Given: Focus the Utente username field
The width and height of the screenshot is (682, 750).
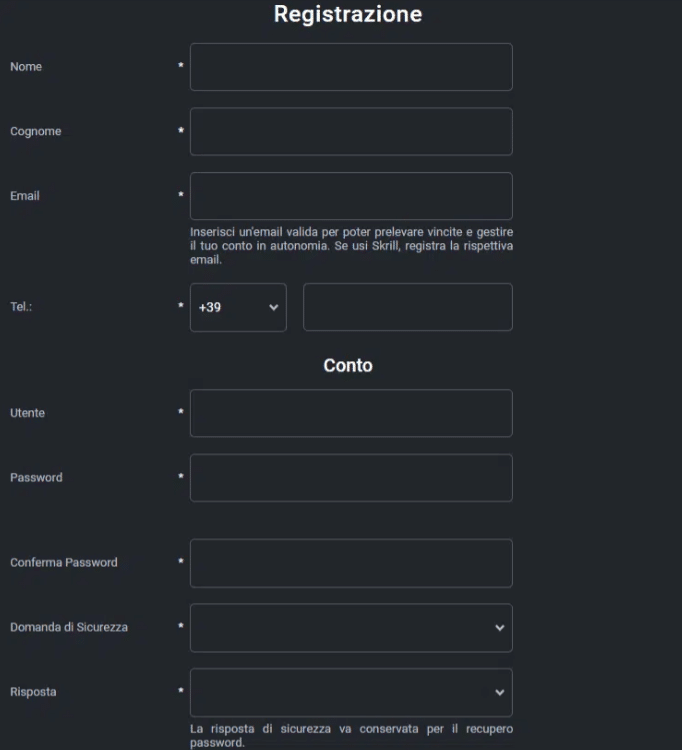Looking at the screenshot, I should [x=351, y=413].
